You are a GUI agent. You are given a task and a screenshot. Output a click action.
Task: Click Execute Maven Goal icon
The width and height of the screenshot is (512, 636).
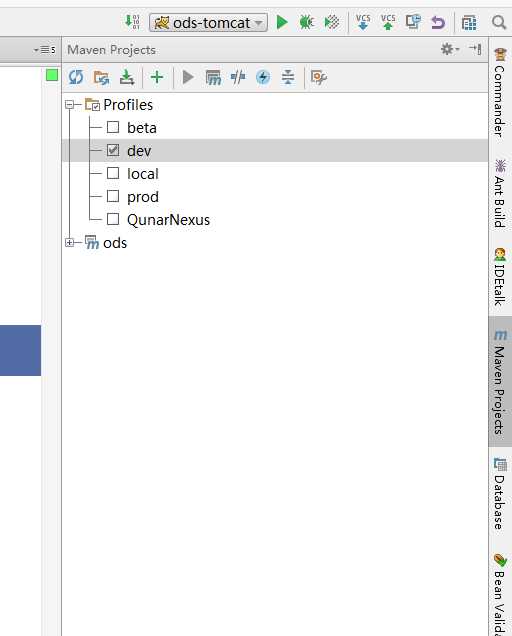point(213,77)
